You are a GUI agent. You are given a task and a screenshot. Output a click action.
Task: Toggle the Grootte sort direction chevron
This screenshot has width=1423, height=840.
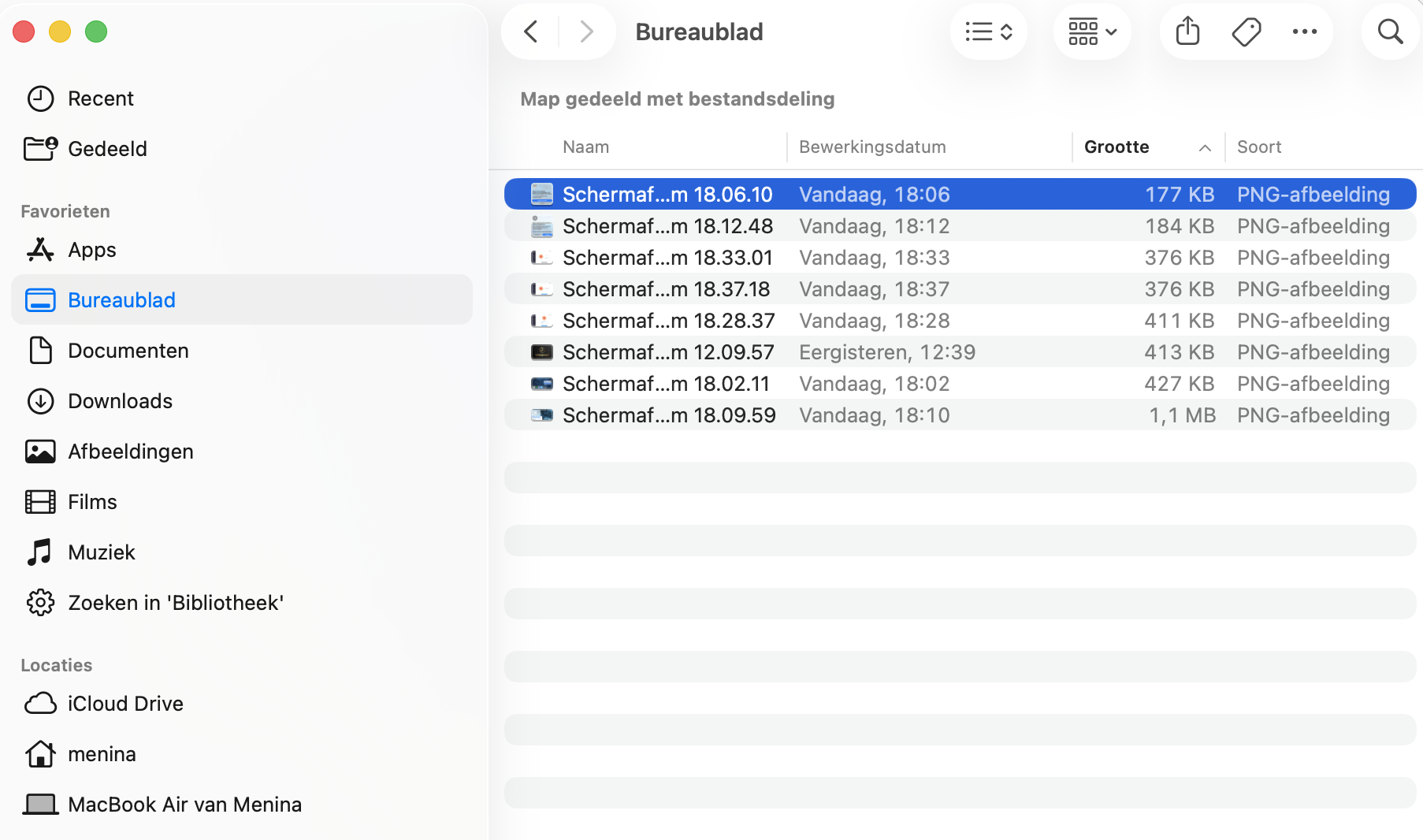click(1205, 147)
